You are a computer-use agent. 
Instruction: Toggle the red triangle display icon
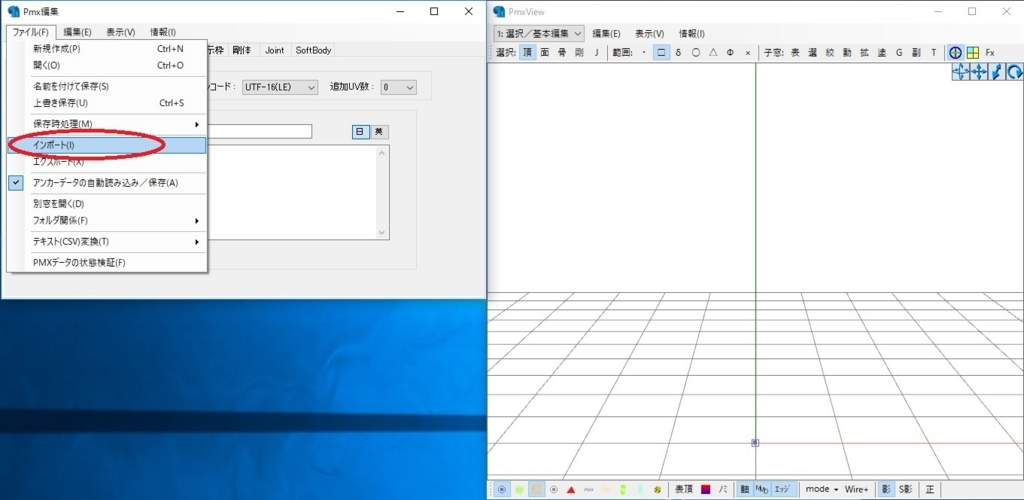tap(571, 489)
